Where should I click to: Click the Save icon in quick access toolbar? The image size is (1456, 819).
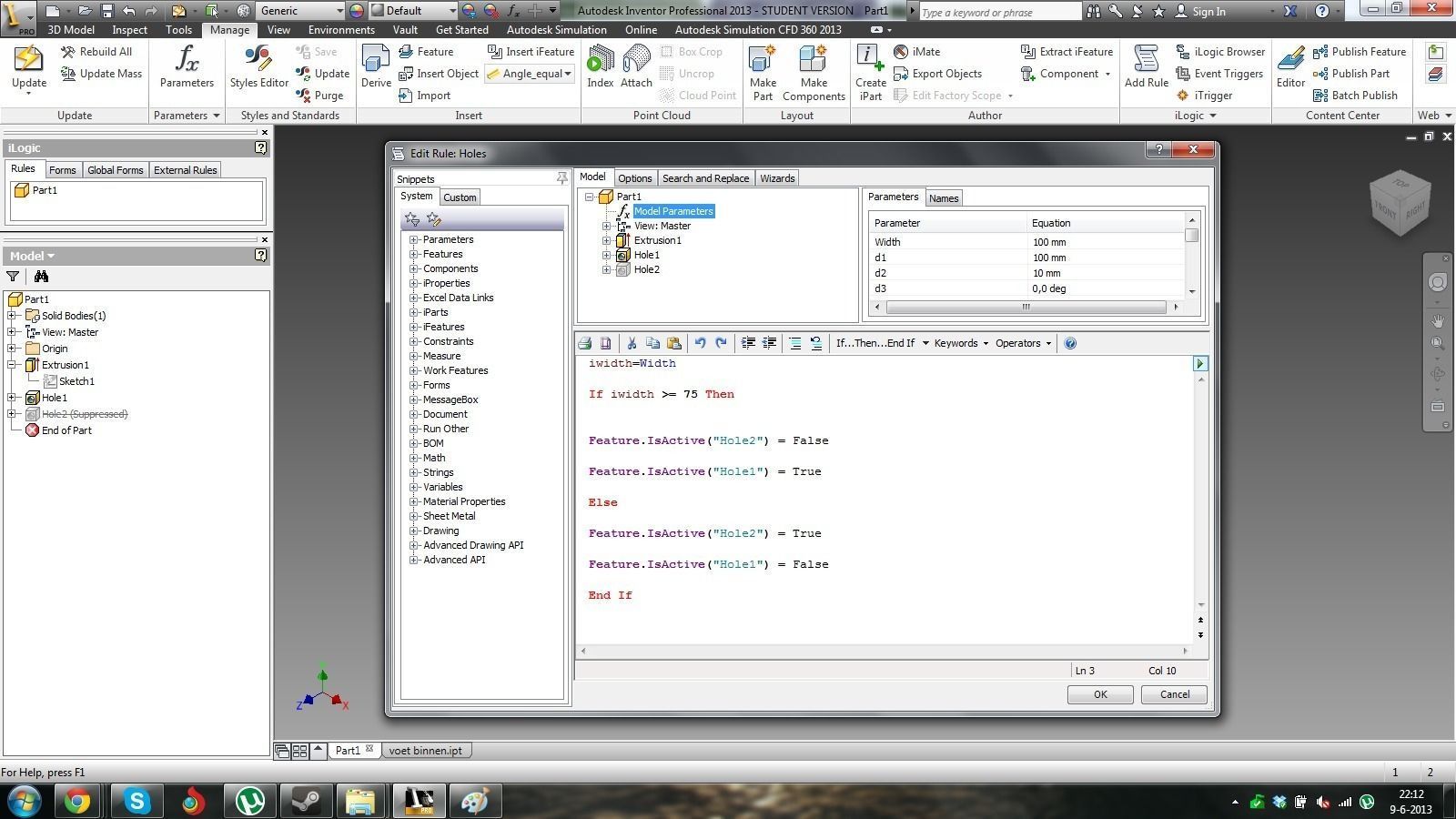pyautogui.click(x=106, y=11)
